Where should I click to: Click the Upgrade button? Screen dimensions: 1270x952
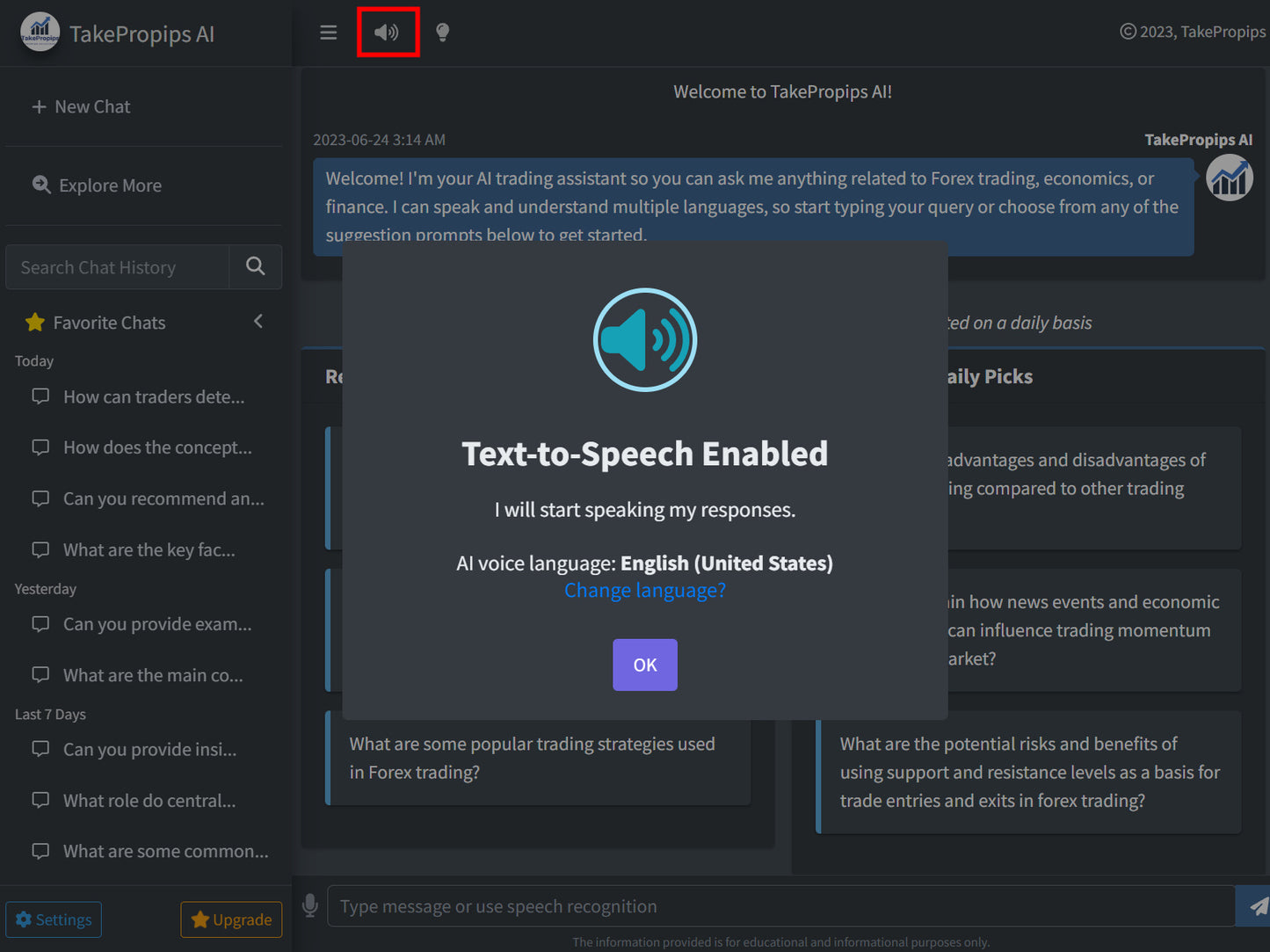(x=231, y=919)
